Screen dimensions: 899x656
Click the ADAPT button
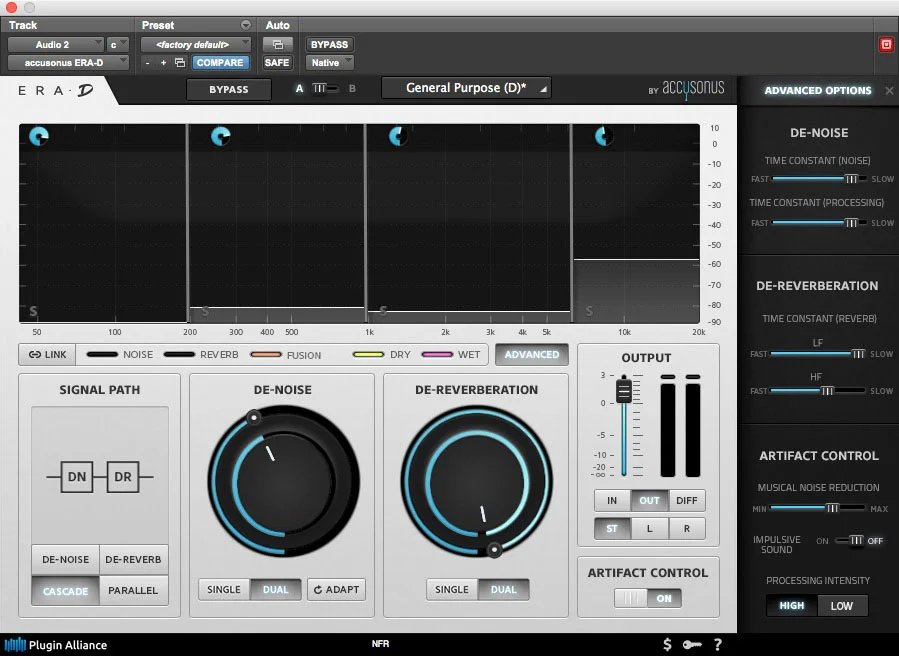[x=336, y=589]
